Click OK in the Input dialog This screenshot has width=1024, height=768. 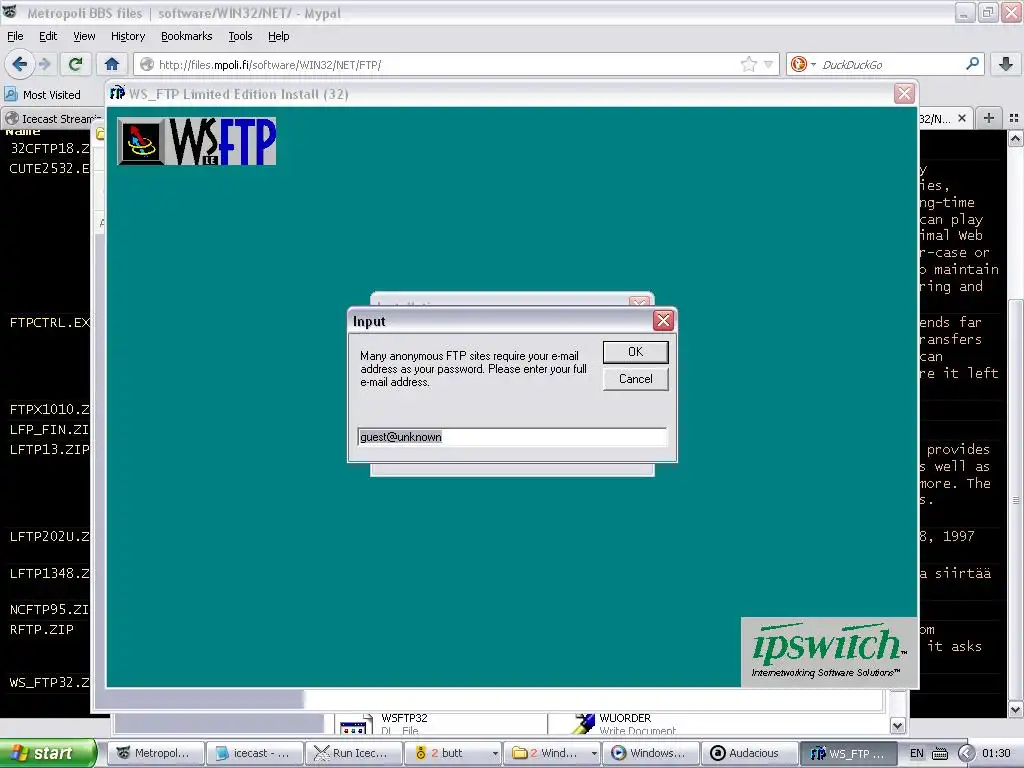coord(635,352)
